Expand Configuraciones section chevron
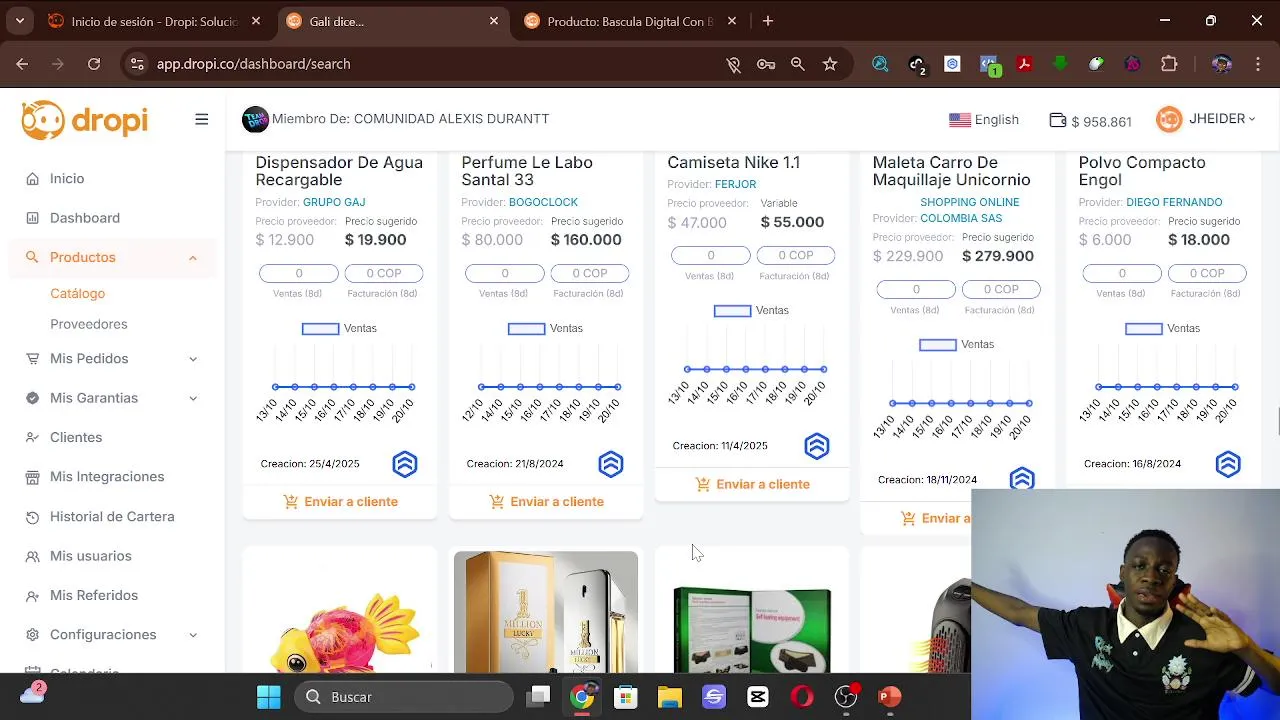The height and width of the screenshot is (720, 1280). [x=193, y=635]
